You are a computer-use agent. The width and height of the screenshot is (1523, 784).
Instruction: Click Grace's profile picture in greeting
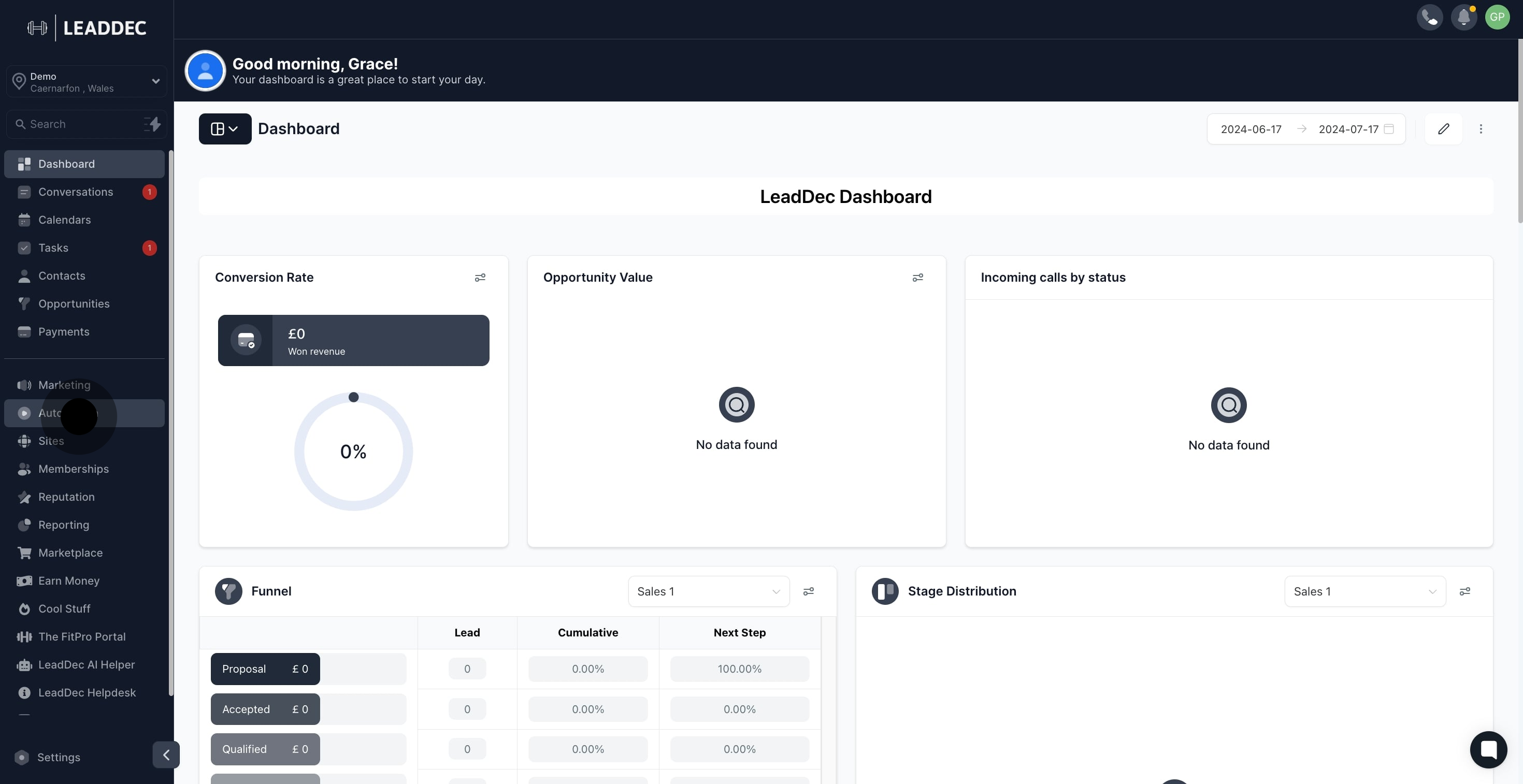pyautogui.click(x=205, y=71)
